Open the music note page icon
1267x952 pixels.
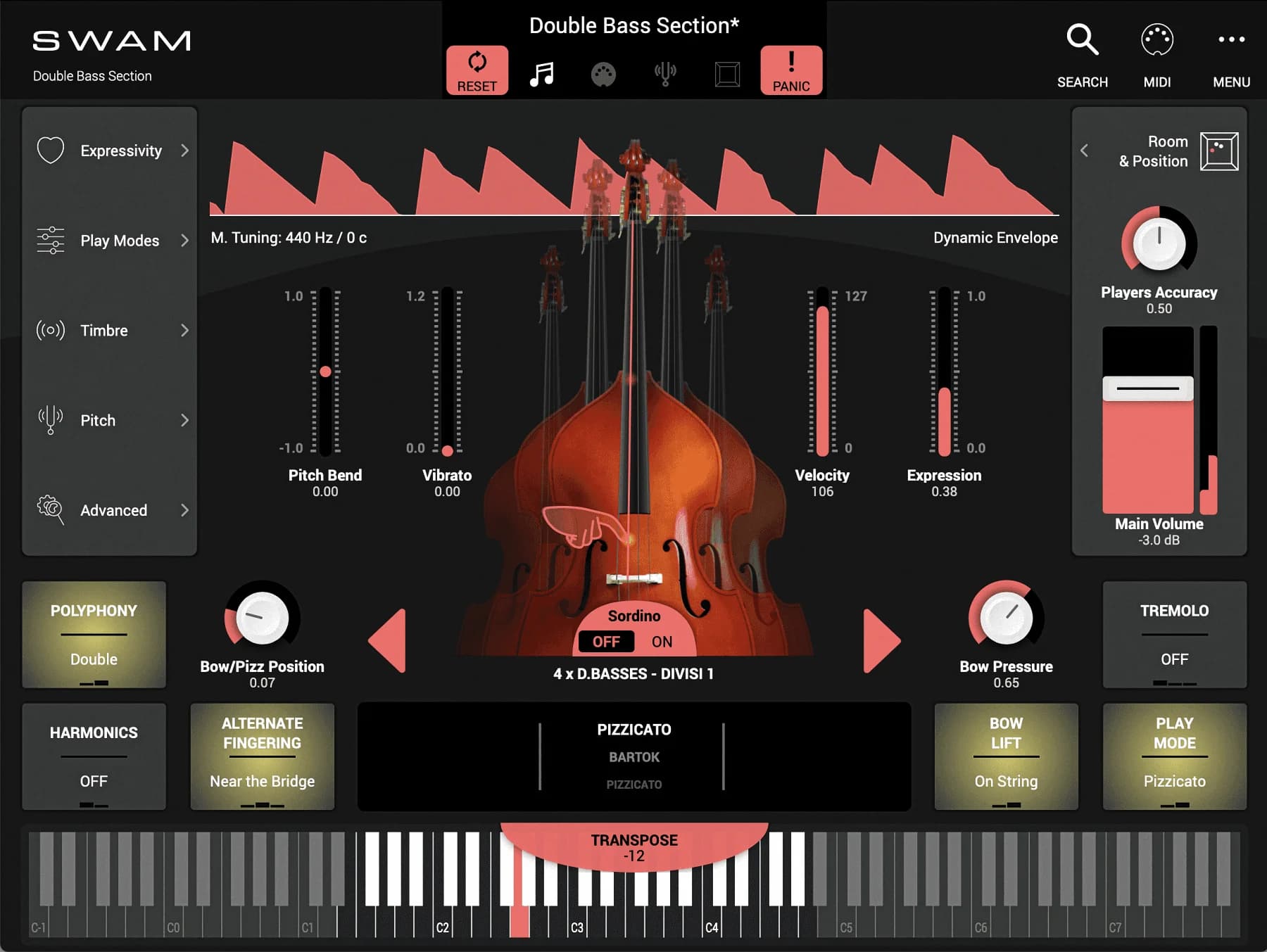541,73
